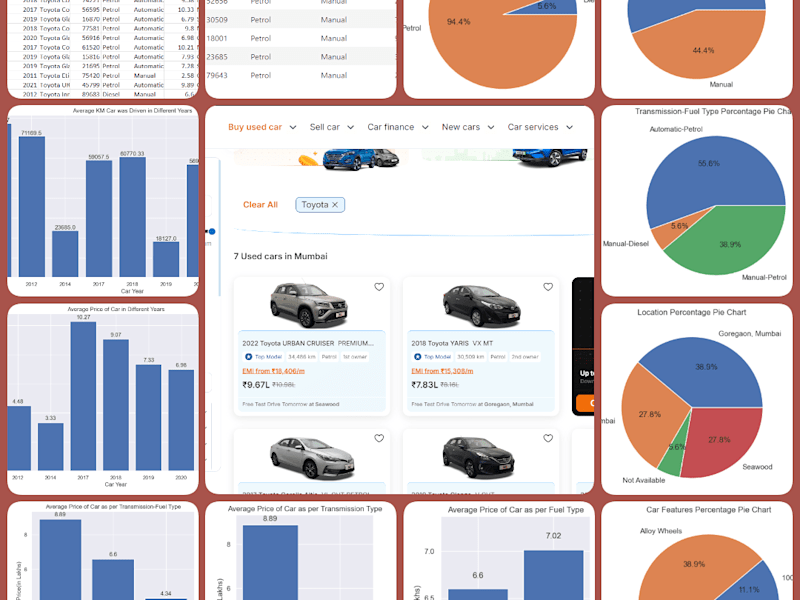Expand chevron next to Car services

point(569,128)
